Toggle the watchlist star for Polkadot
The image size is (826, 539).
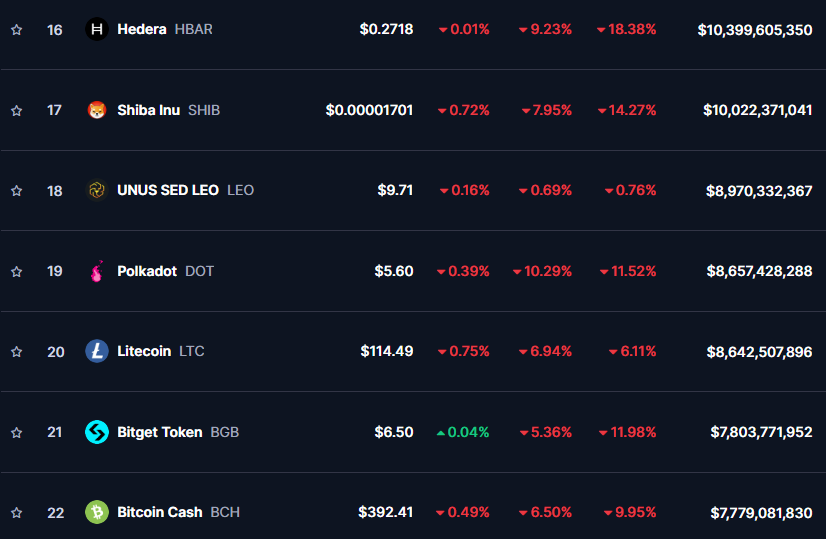click(16, 271)
